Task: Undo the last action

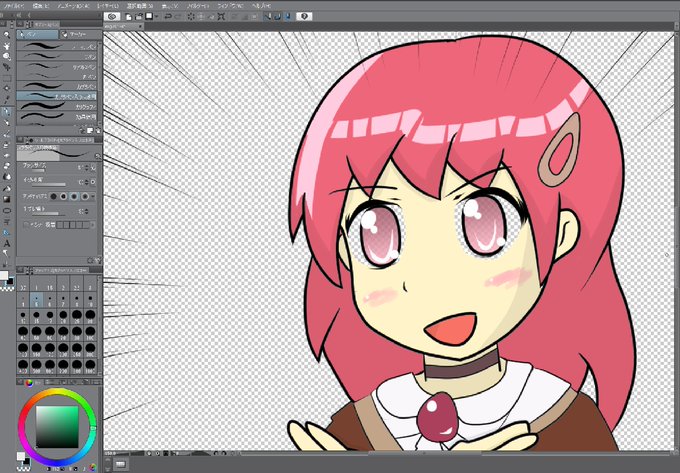Action: [x=169, y=16]
